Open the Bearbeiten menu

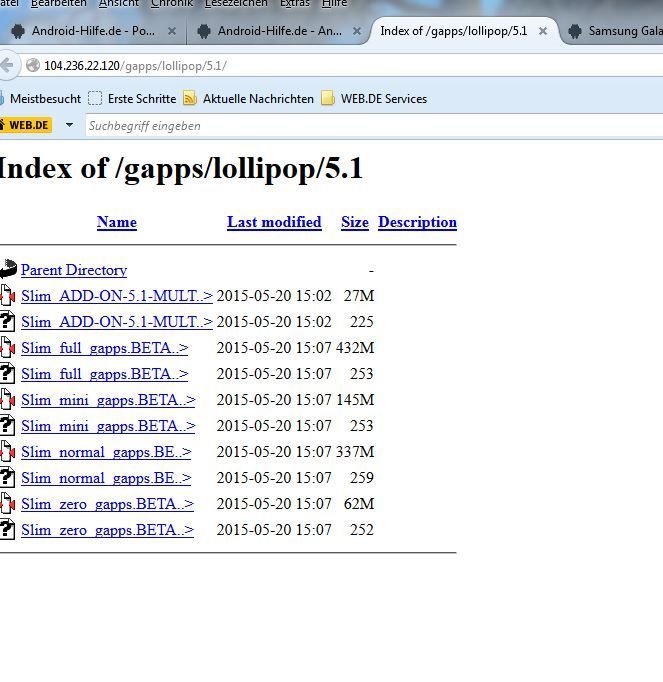click(x=59, y=3)
